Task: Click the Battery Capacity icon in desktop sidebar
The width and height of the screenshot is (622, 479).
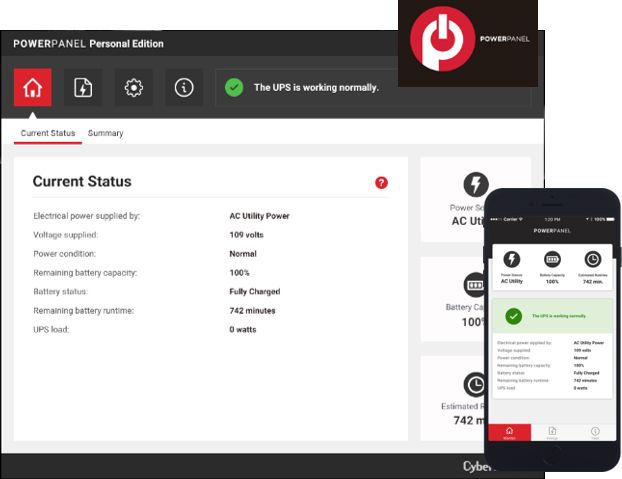Action: (x=474, y=285)
